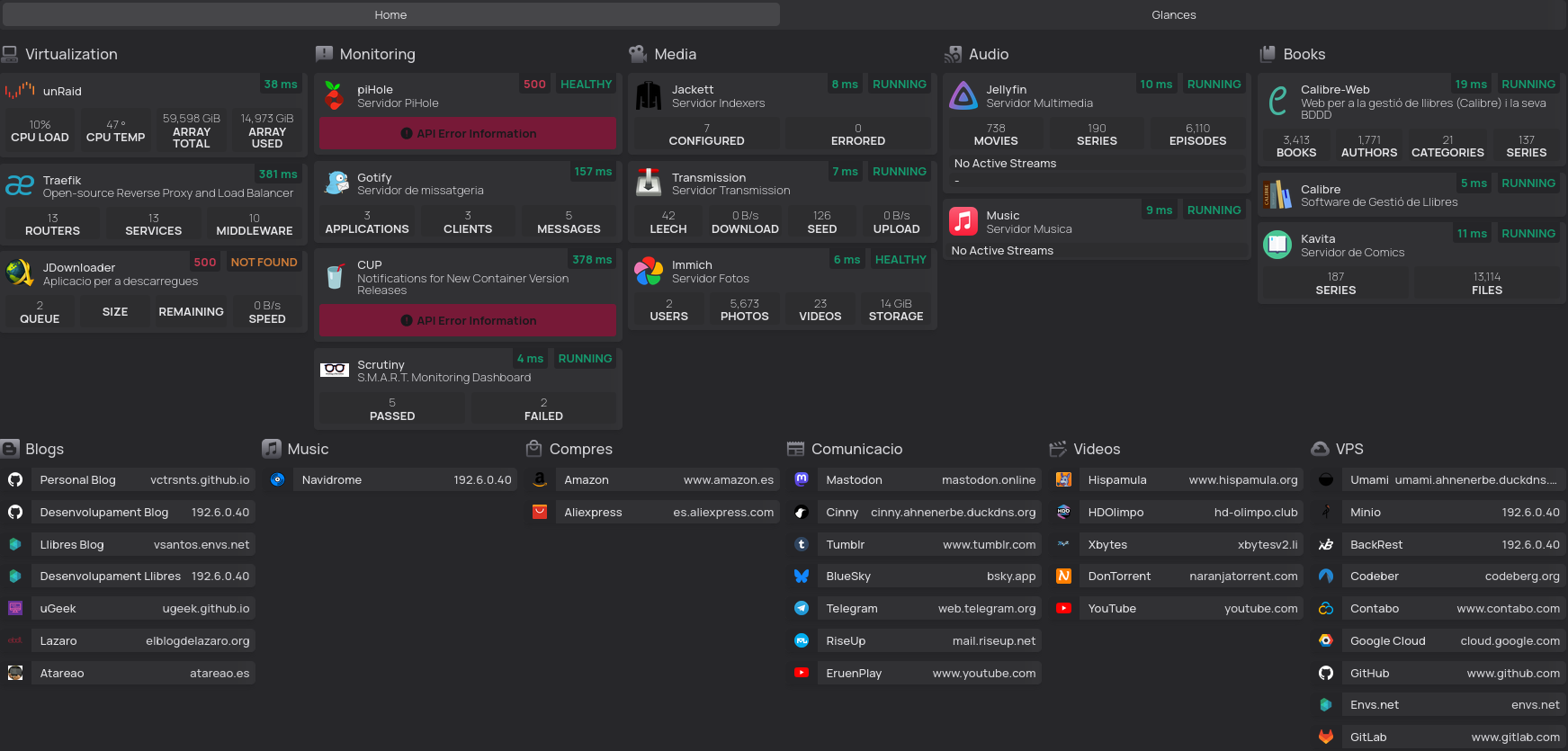
Task: Select the Home tab
Action: [x=390, y=14]
